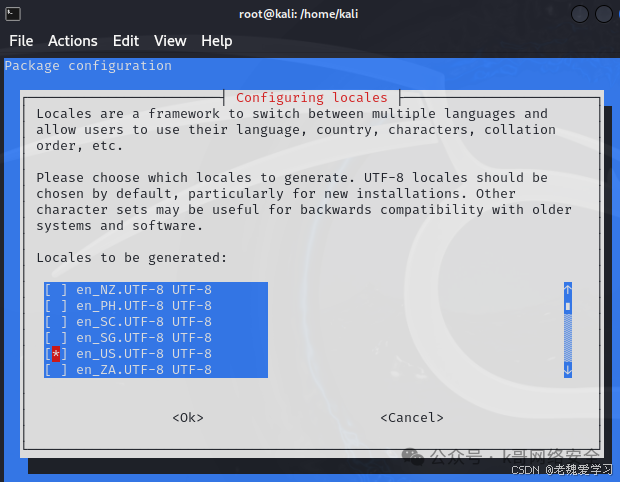
Task: Click the <Cancel> button
Action: tap(412, 418)
